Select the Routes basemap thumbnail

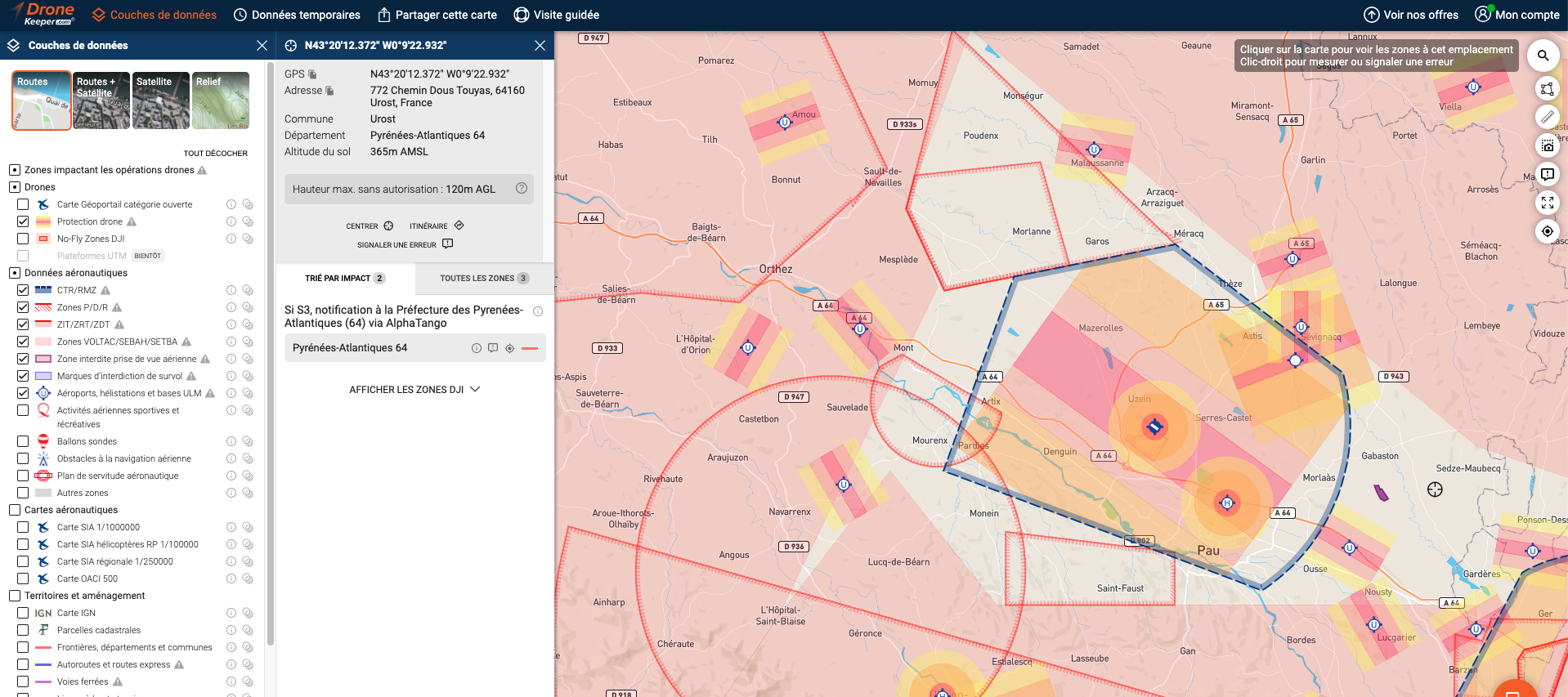pos(41,101)
